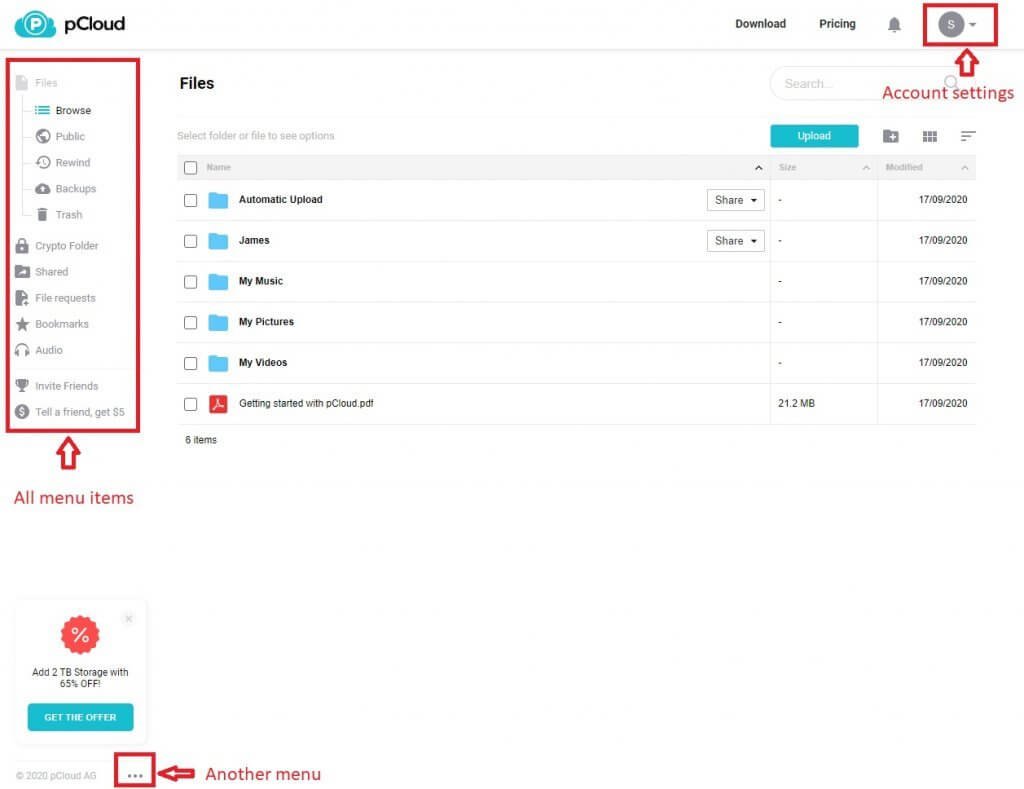The width and height of the screenshot is (1024, 789).
Task: Click the Browse list icon
Action: pyautogui.click(x=42, y=110)
